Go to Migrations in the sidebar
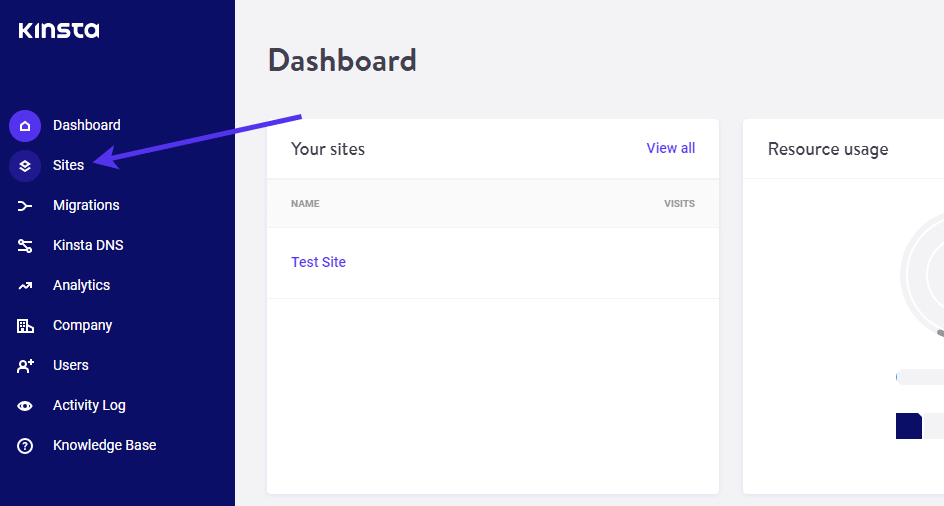Screen dimensions: 944x506 (x=86, y=205)
